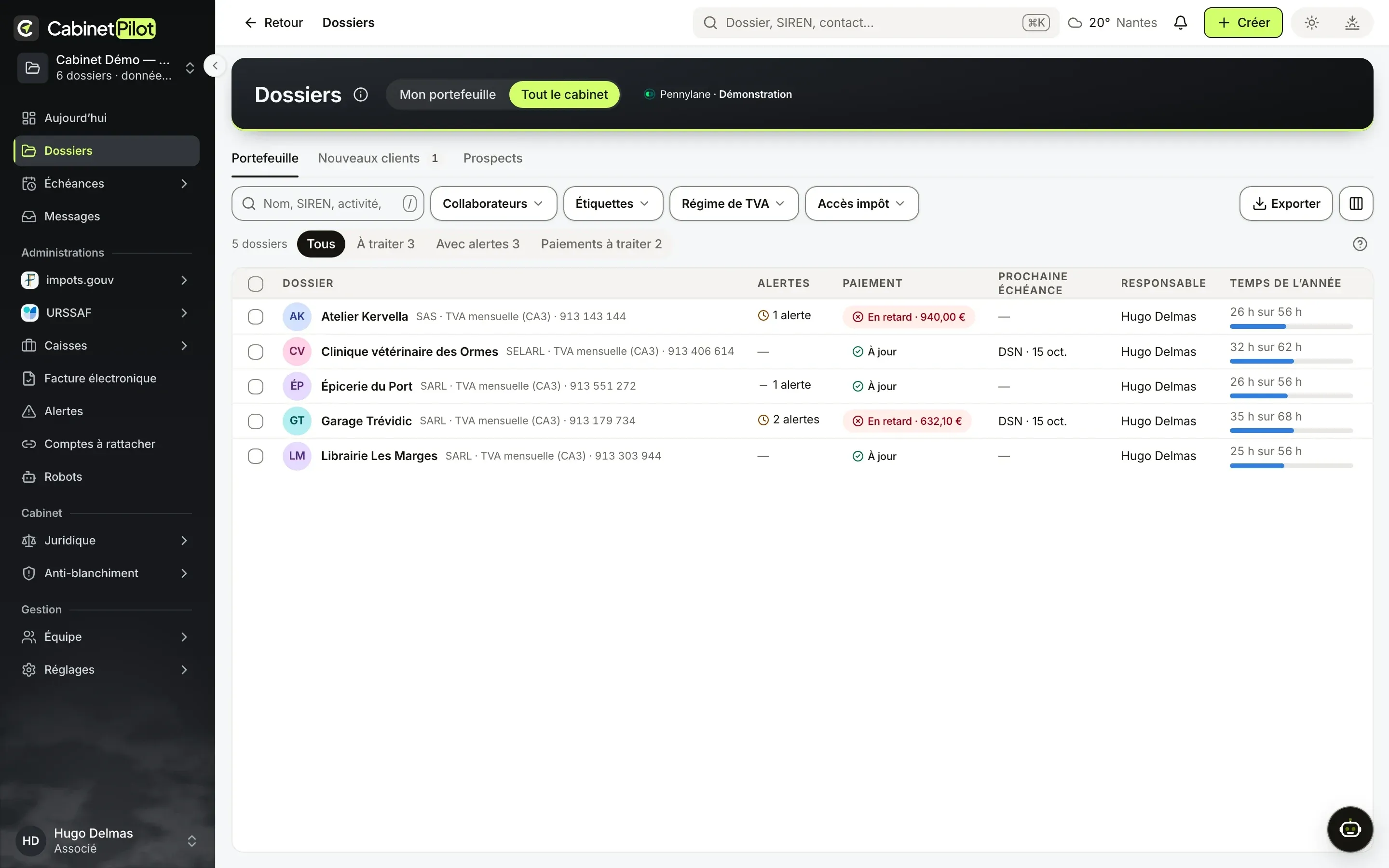Viewport: 1389px width, 868px height.
Task: Filter by Paiements à traiter 2
Action: 601,244
